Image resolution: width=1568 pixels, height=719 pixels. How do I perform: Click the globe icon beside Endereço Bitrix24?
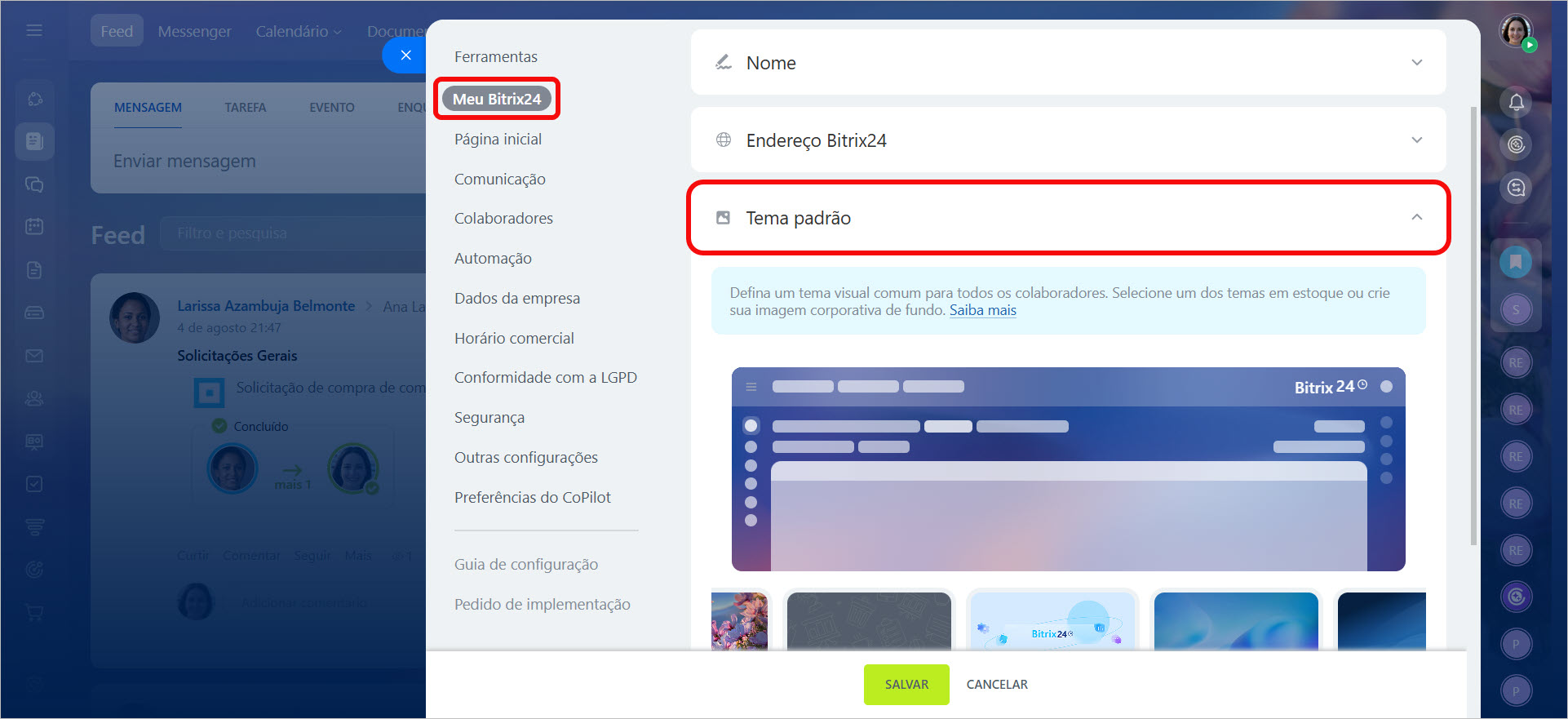pos(723,140)
